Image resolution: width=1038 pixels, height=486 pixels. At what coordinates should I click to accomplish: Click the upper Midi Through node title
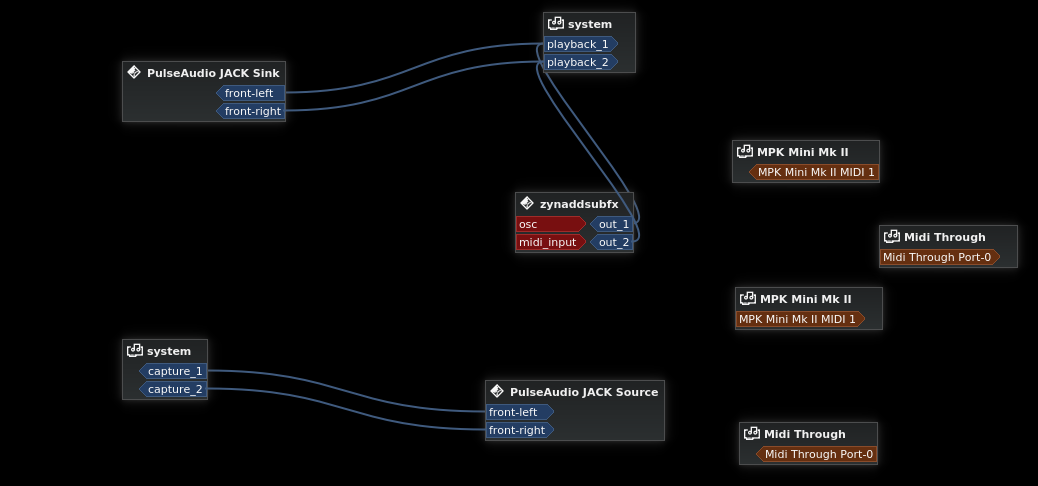pyautogui.click(x=945, y=237)
